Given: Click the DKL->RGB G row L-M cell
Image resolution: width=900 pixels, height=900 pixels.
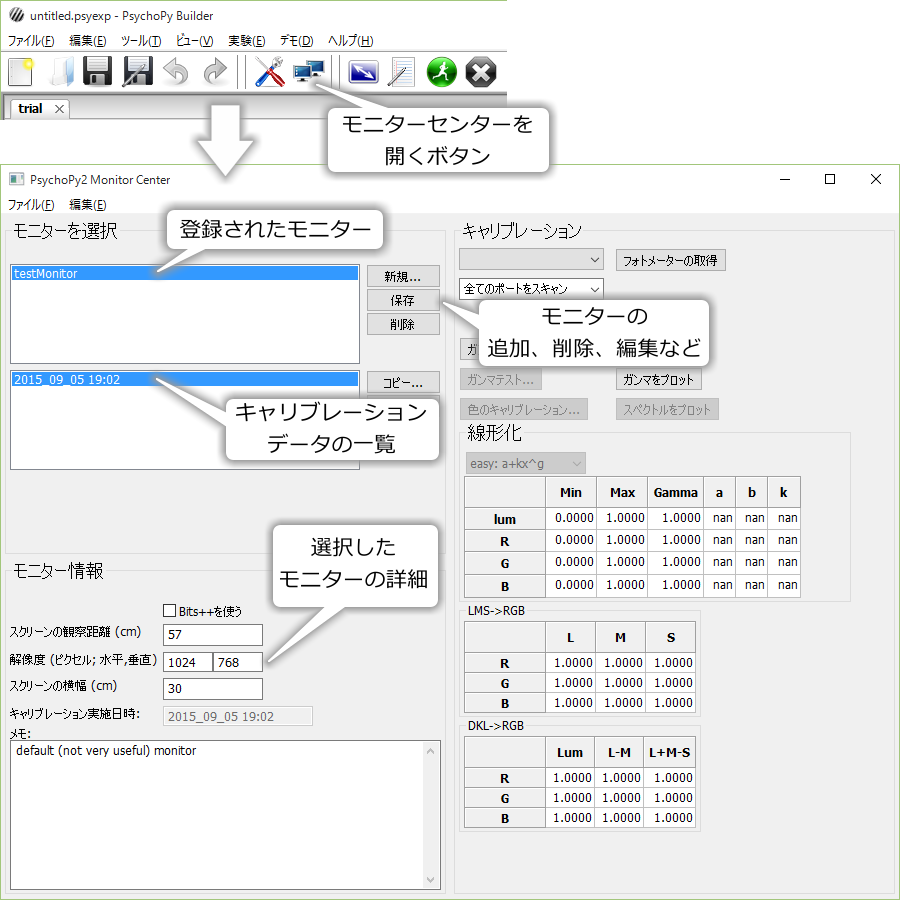Looking at the screenshot, I should [619, 798].
